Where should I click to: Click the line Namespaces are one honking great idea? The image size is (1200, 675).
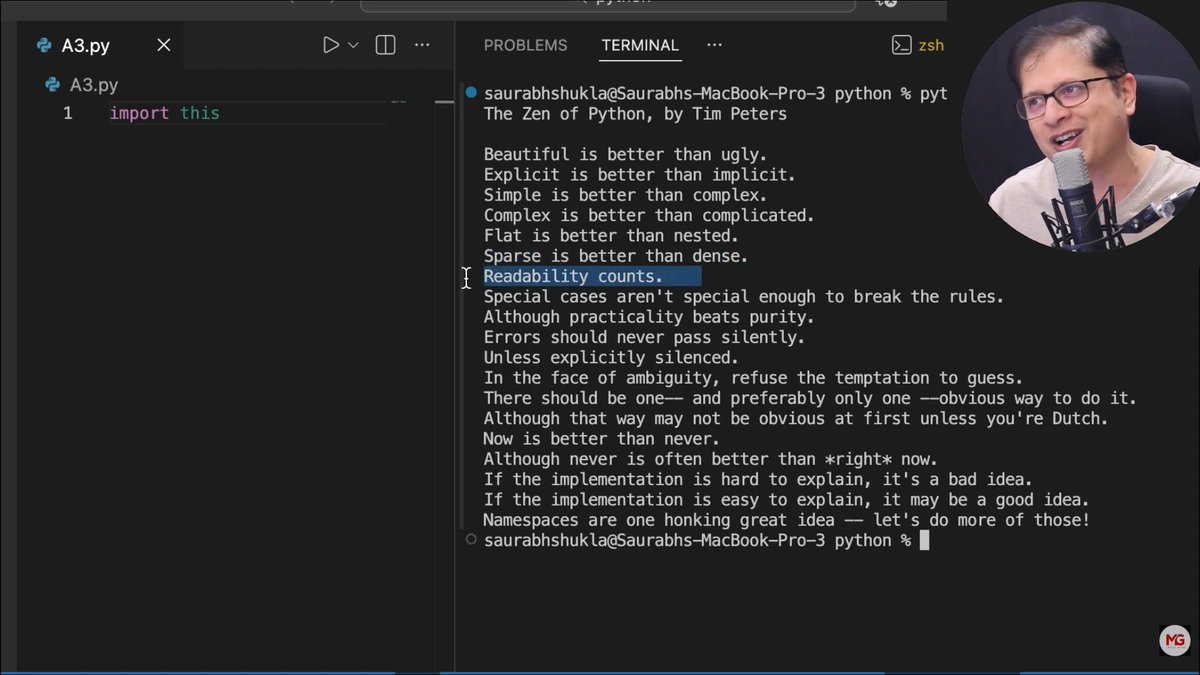(786, 520)
